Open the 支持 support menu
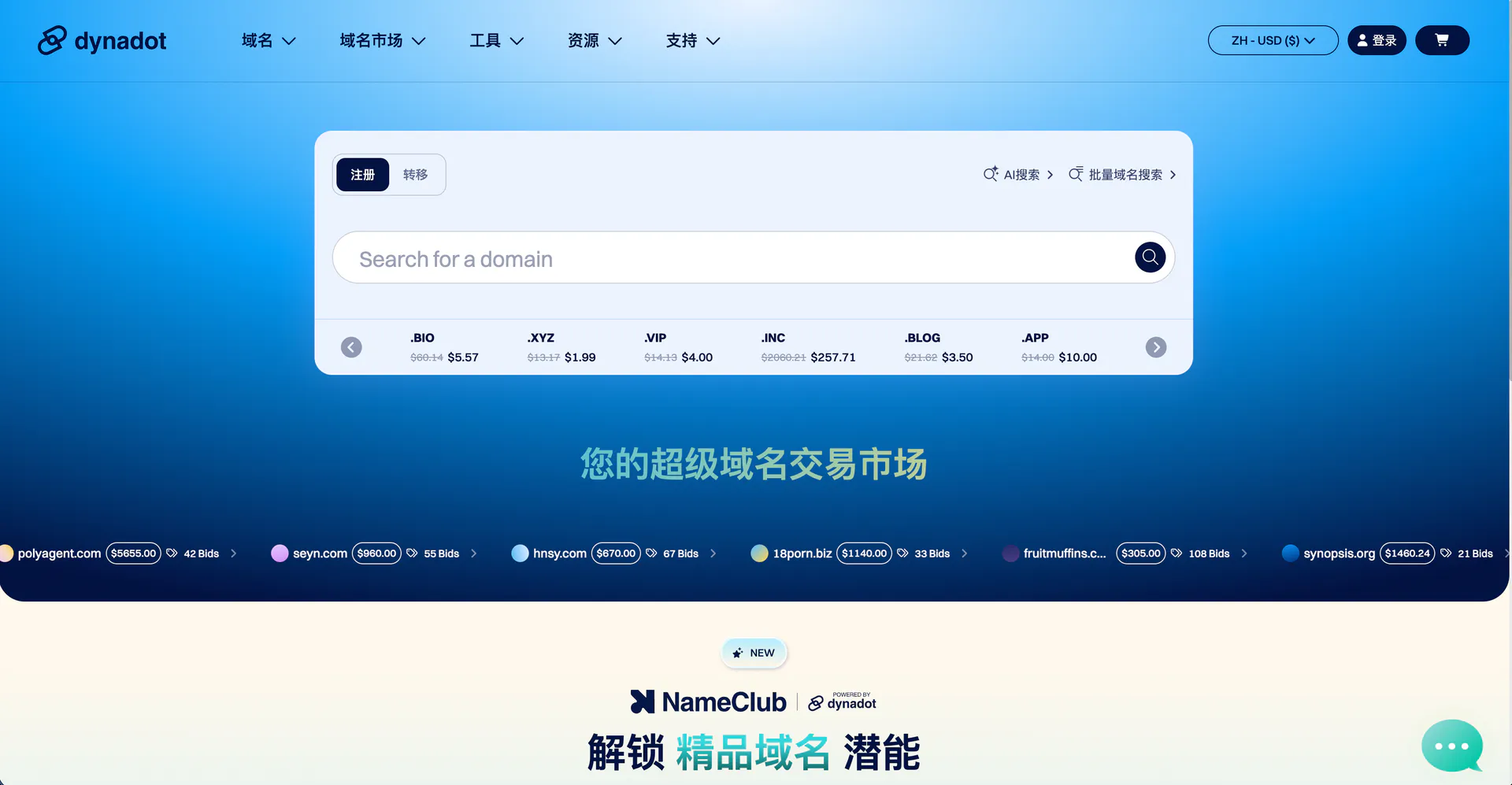 click(692, 41)
